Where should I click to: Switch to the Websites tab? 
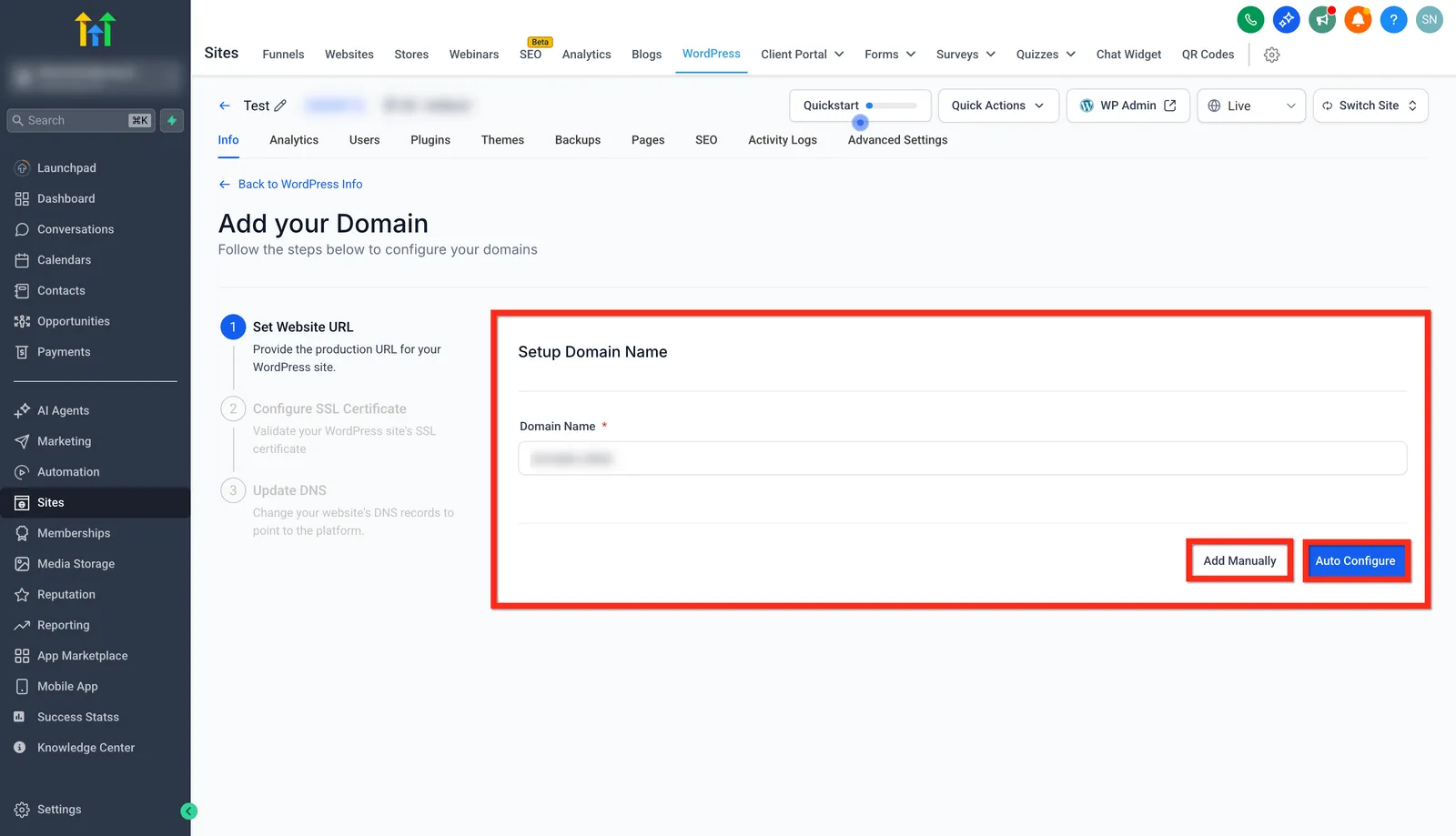[349, 55]
